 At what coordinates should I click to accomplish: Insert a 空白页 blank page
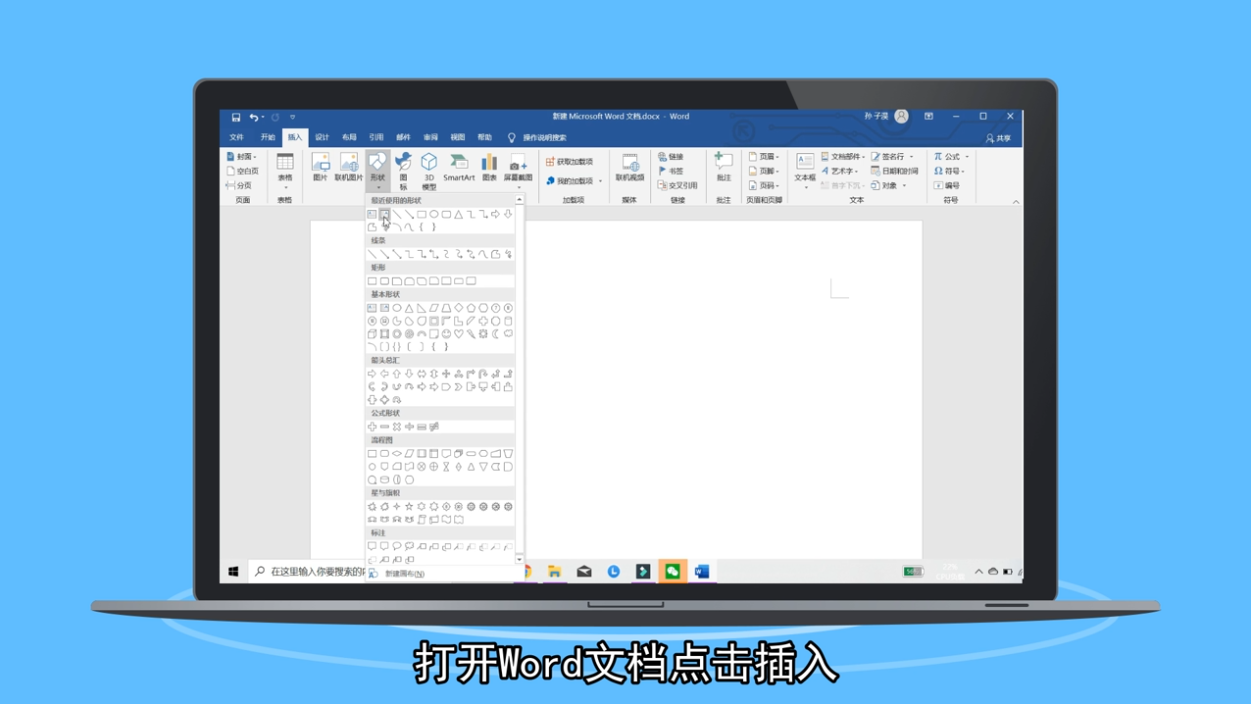point(243,171)
